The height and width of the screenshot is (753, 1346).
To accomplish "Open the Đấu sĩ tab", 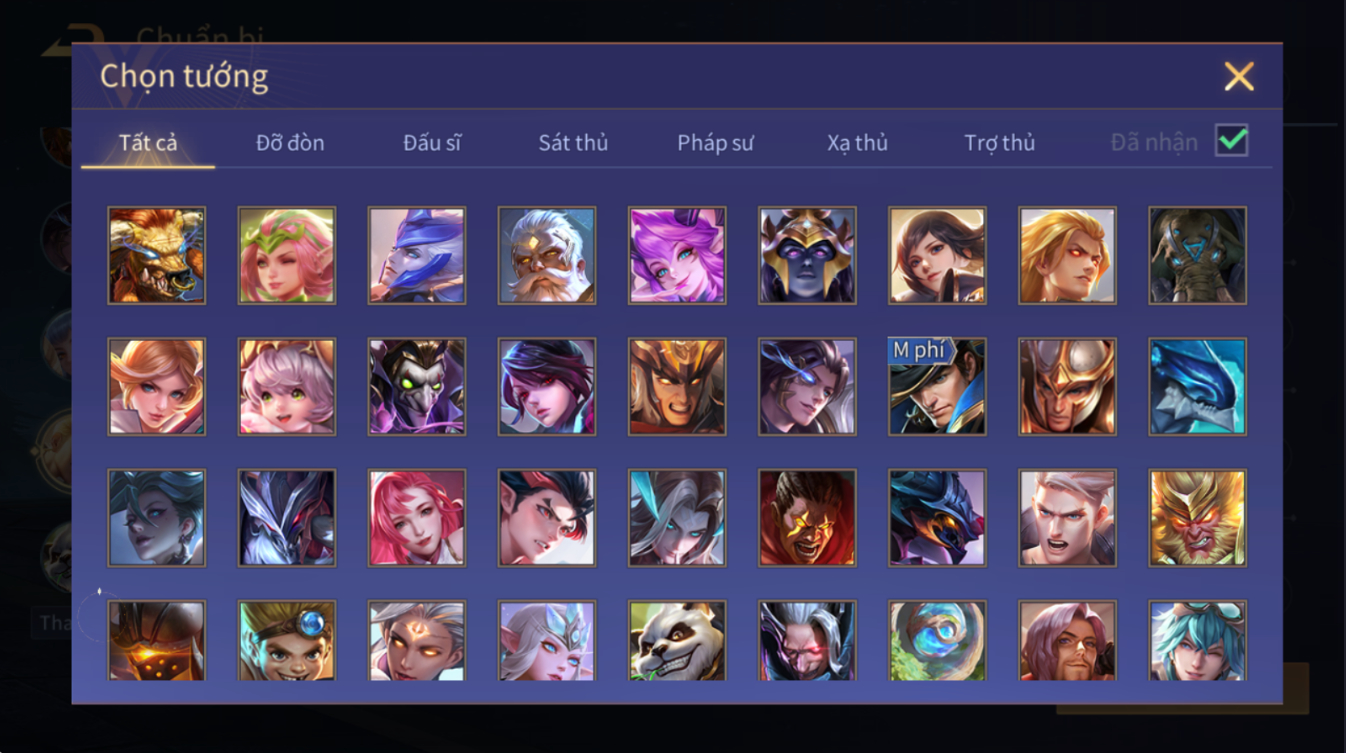I will pos(432,143).
